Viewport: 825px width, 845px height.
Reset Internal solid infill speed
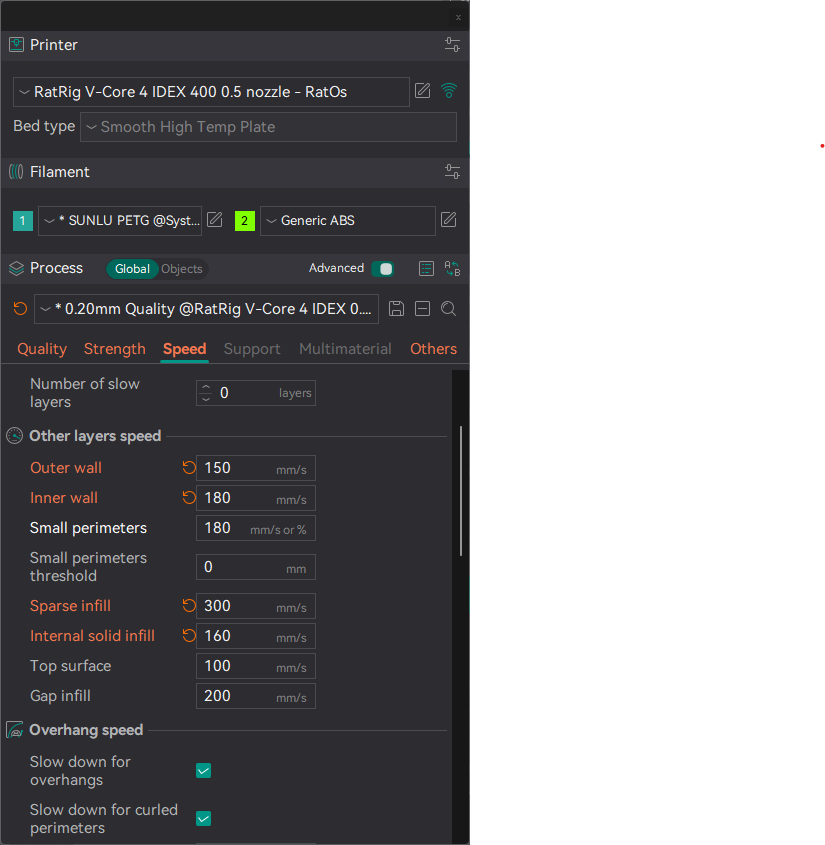(x=189, y=636)
